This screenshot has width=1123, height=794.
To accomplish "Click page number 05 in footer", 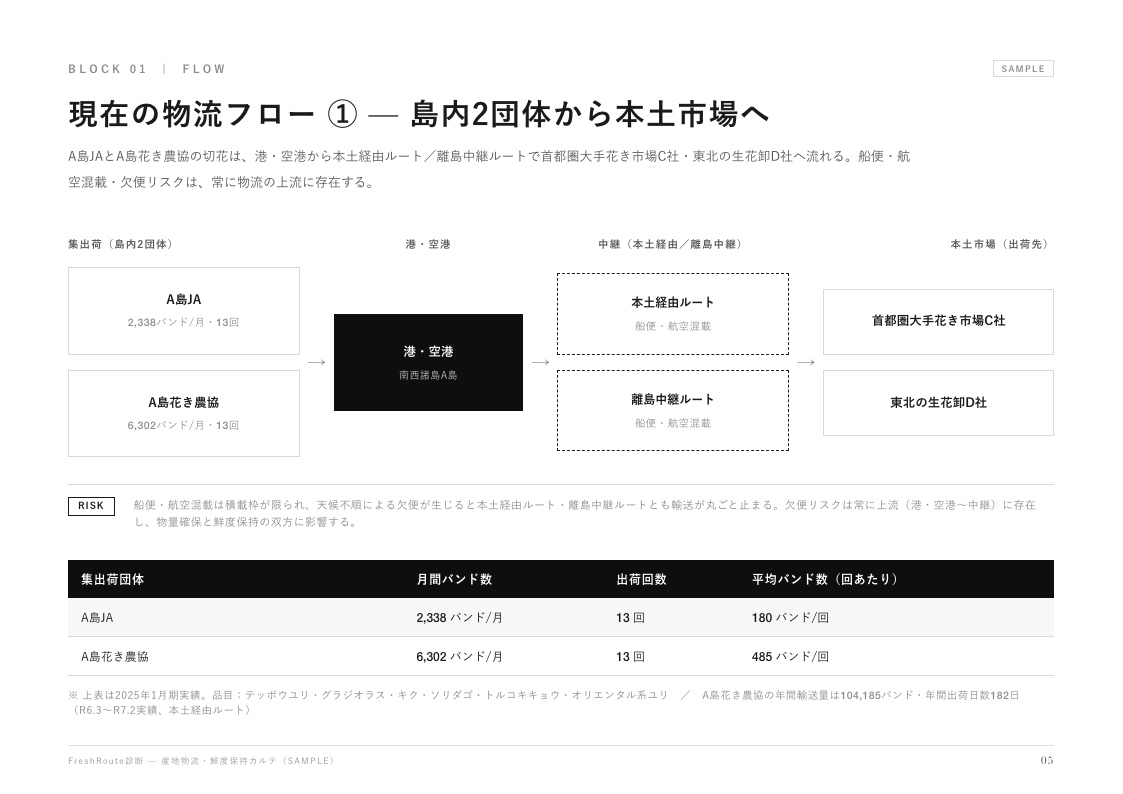I will [1046, 760].
